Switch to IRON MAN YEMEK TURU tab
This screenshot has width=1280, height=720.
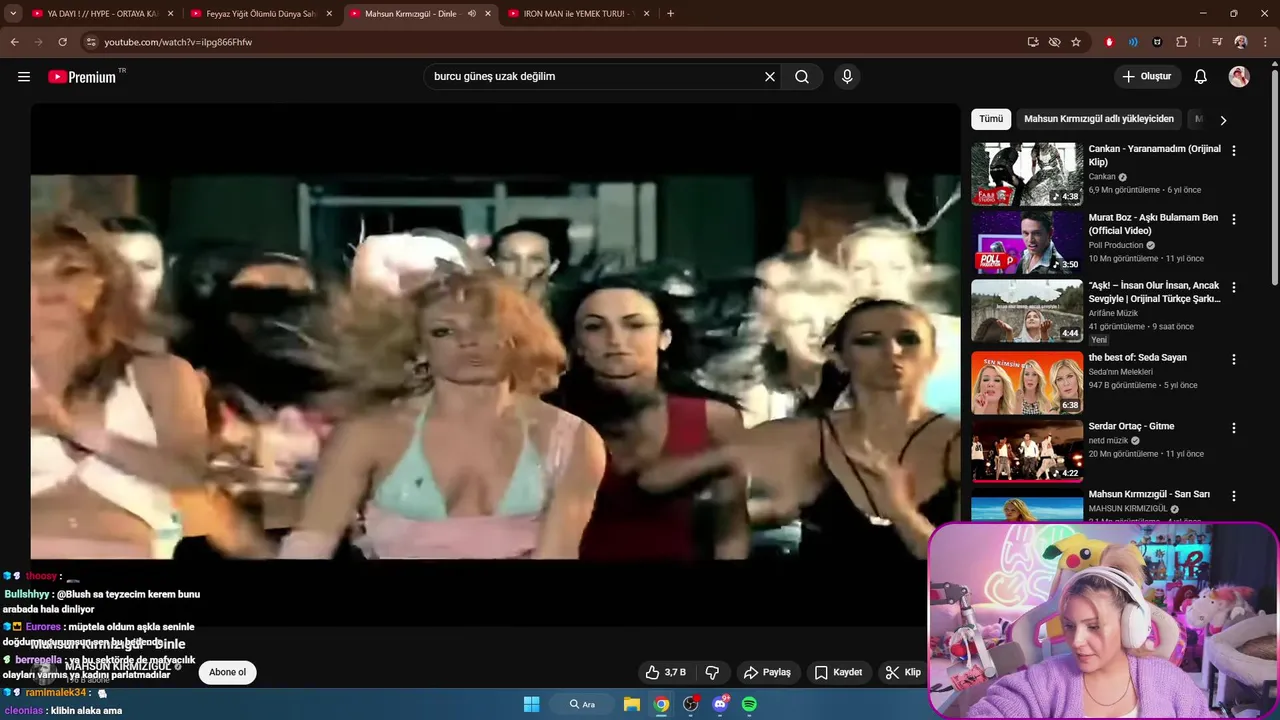(x=580, y=14)
